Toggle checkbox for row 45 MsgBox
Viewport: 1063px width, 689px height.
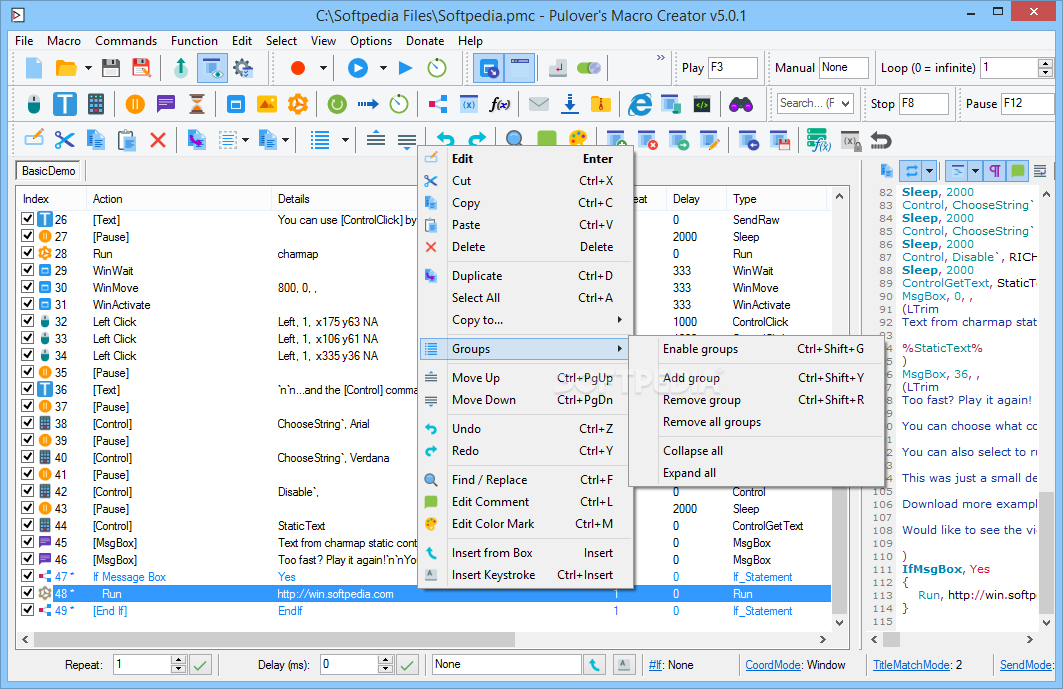(x=27, y=543)
